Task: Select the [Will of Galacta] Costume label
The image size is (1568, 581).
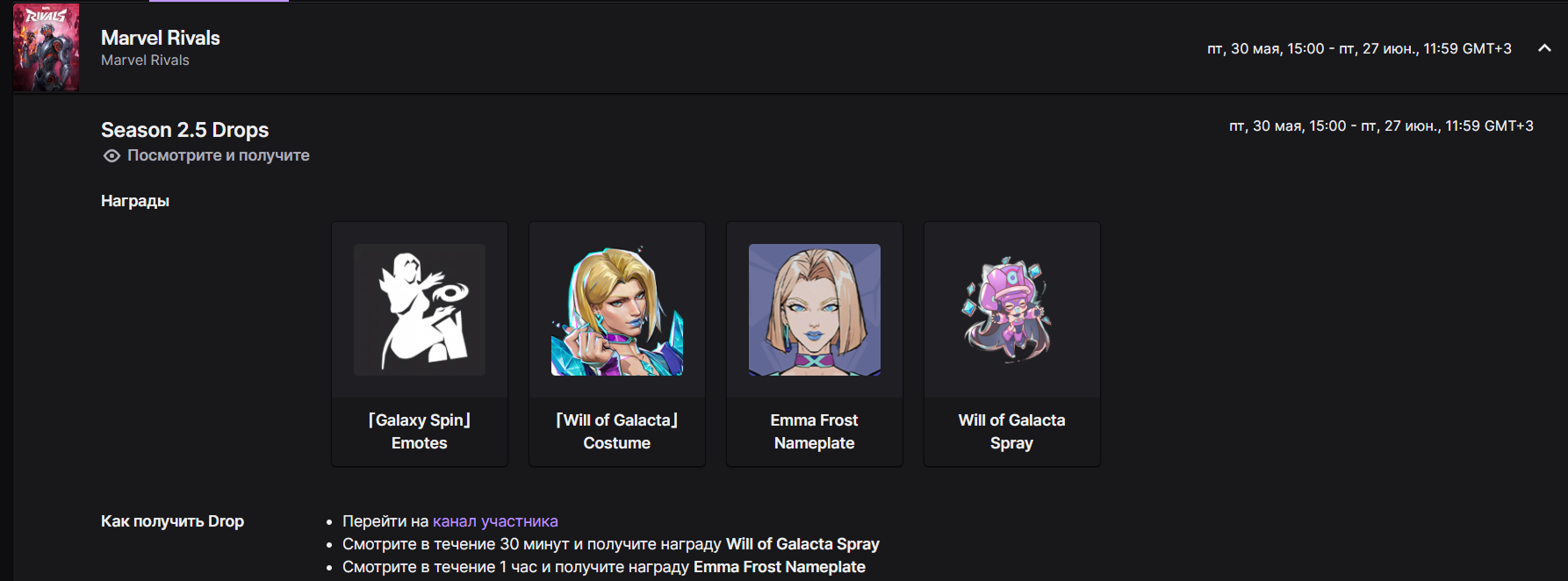Action: (x=617, y=431)
